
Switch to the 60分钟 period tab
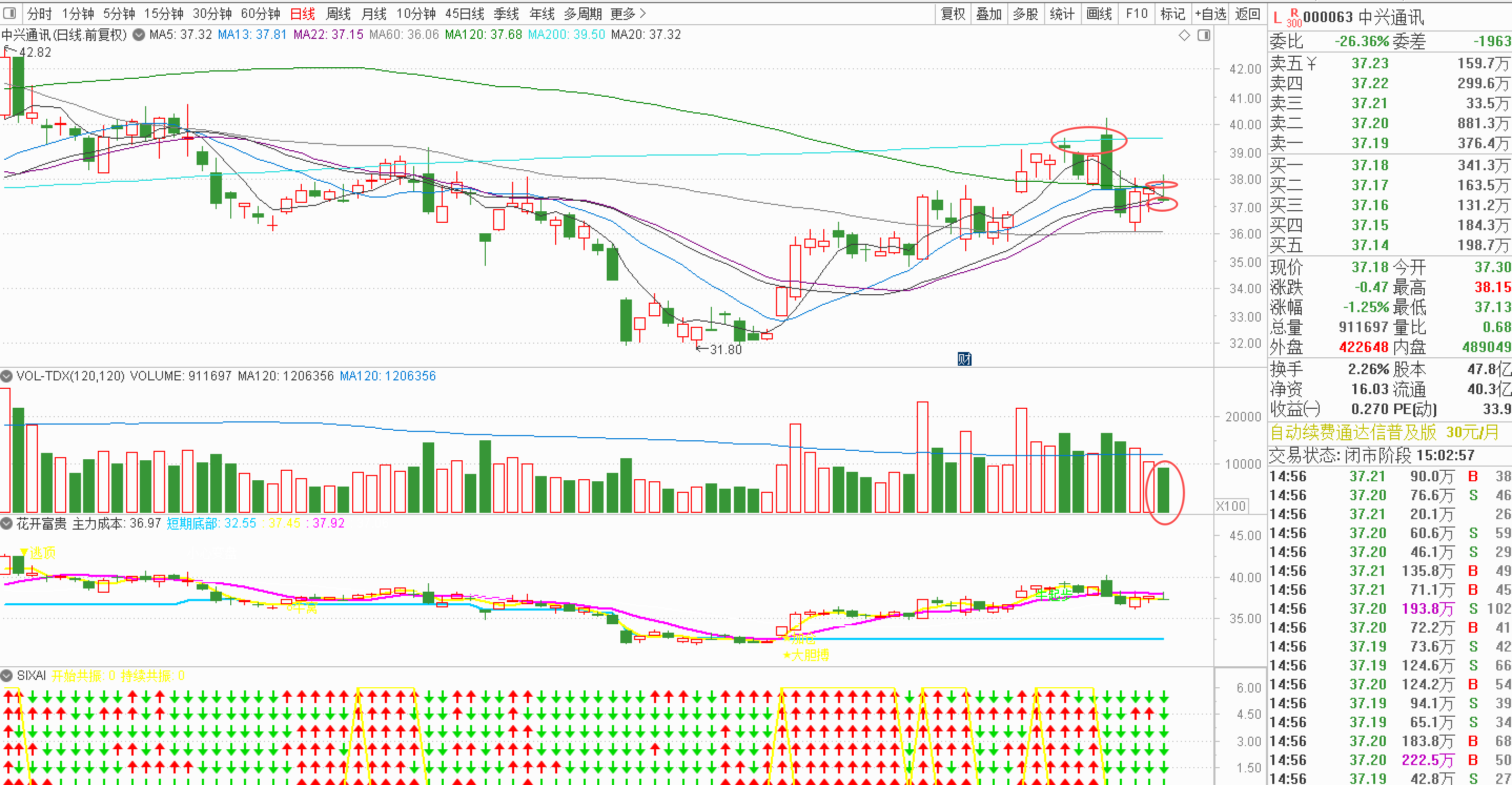(261, 14)
